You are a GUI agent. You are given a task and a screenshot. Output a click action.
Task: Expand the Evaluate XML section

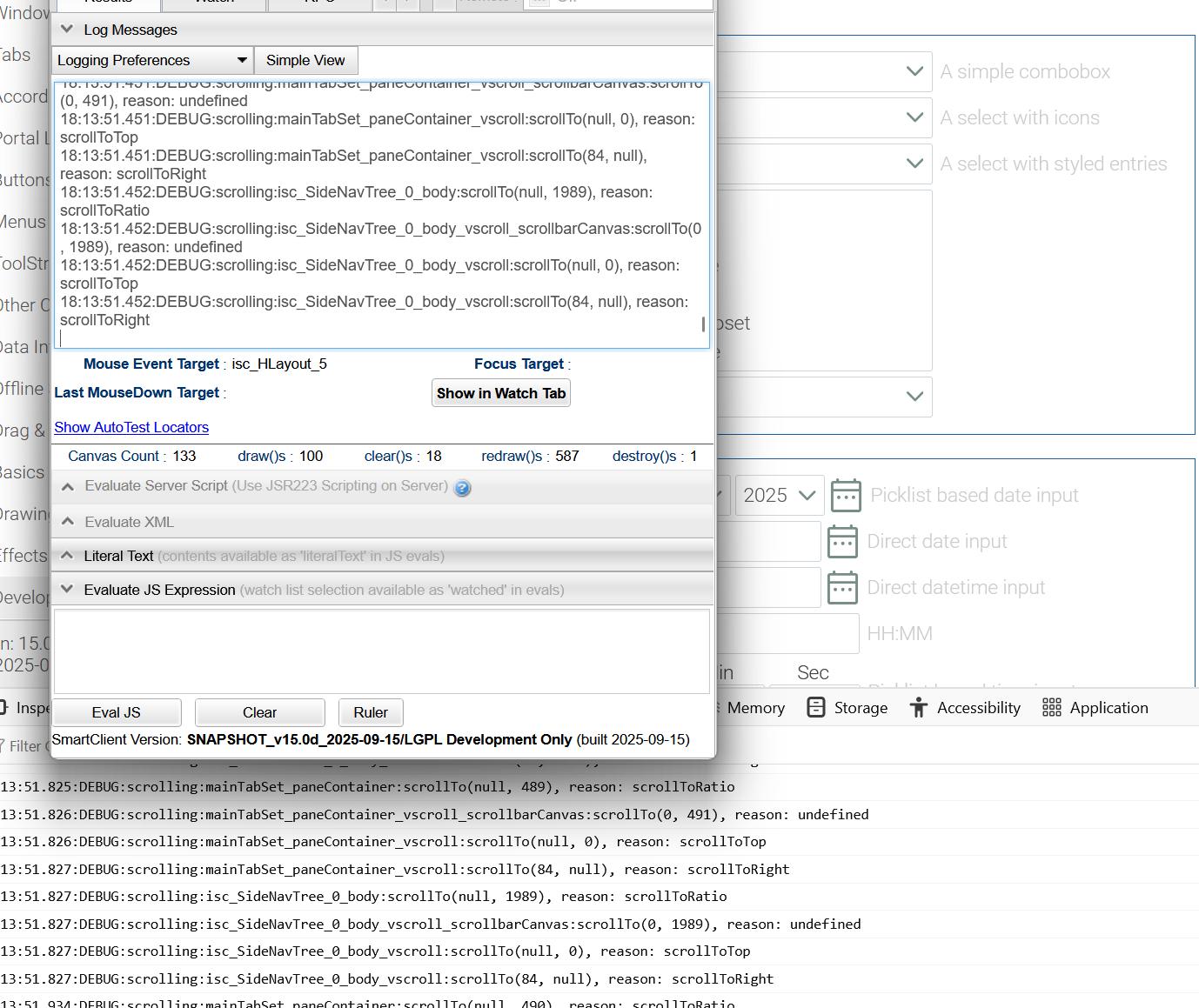pyautogui.click(x=67, y=522)
